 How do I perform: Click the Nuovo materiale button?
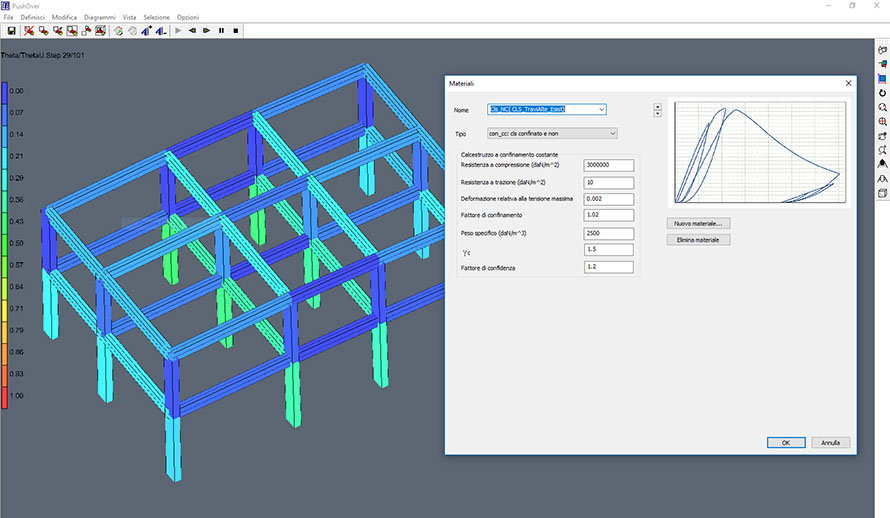coord(699,223)
